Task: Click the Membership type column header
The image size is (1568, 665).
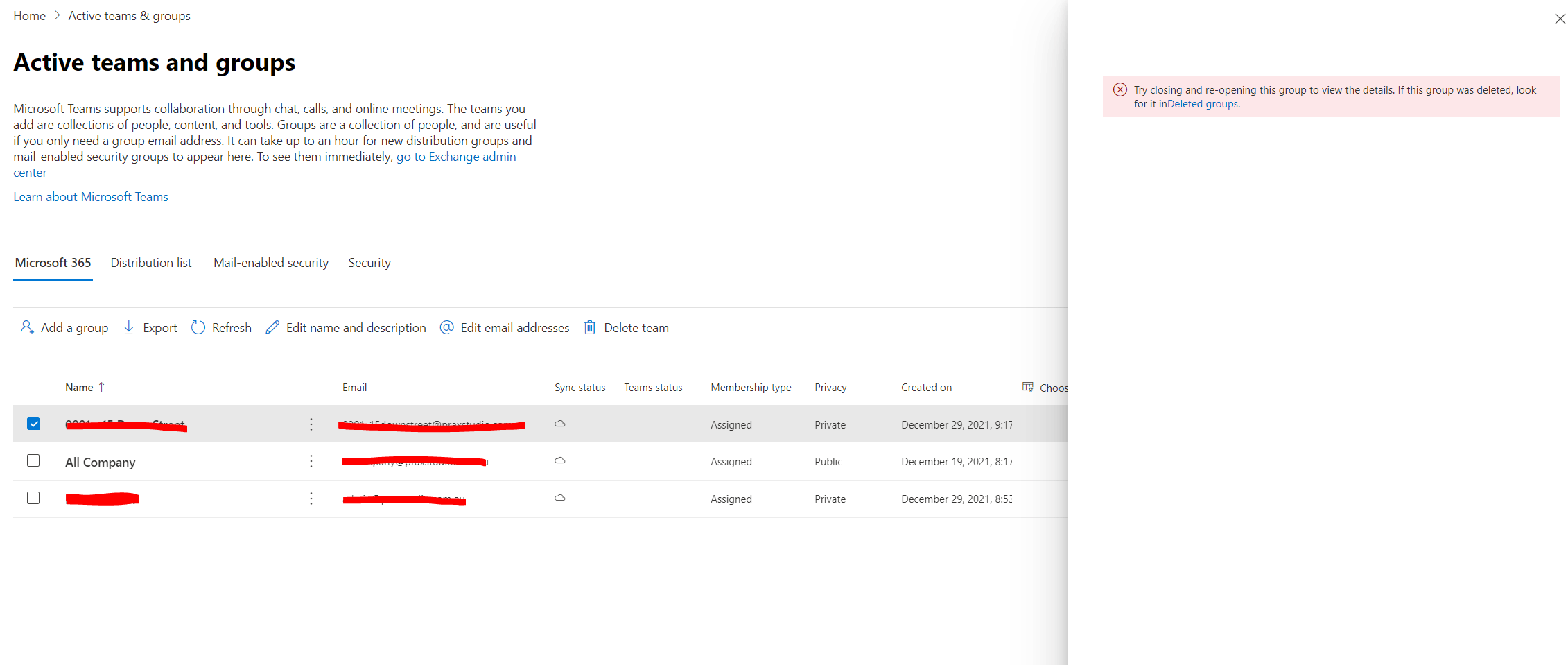Action: 751,388
